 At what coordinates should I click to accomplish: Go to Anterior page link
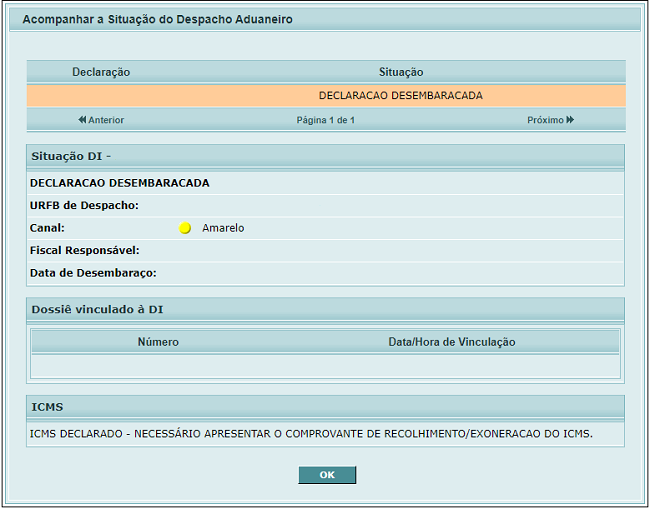tap(101, 120)
